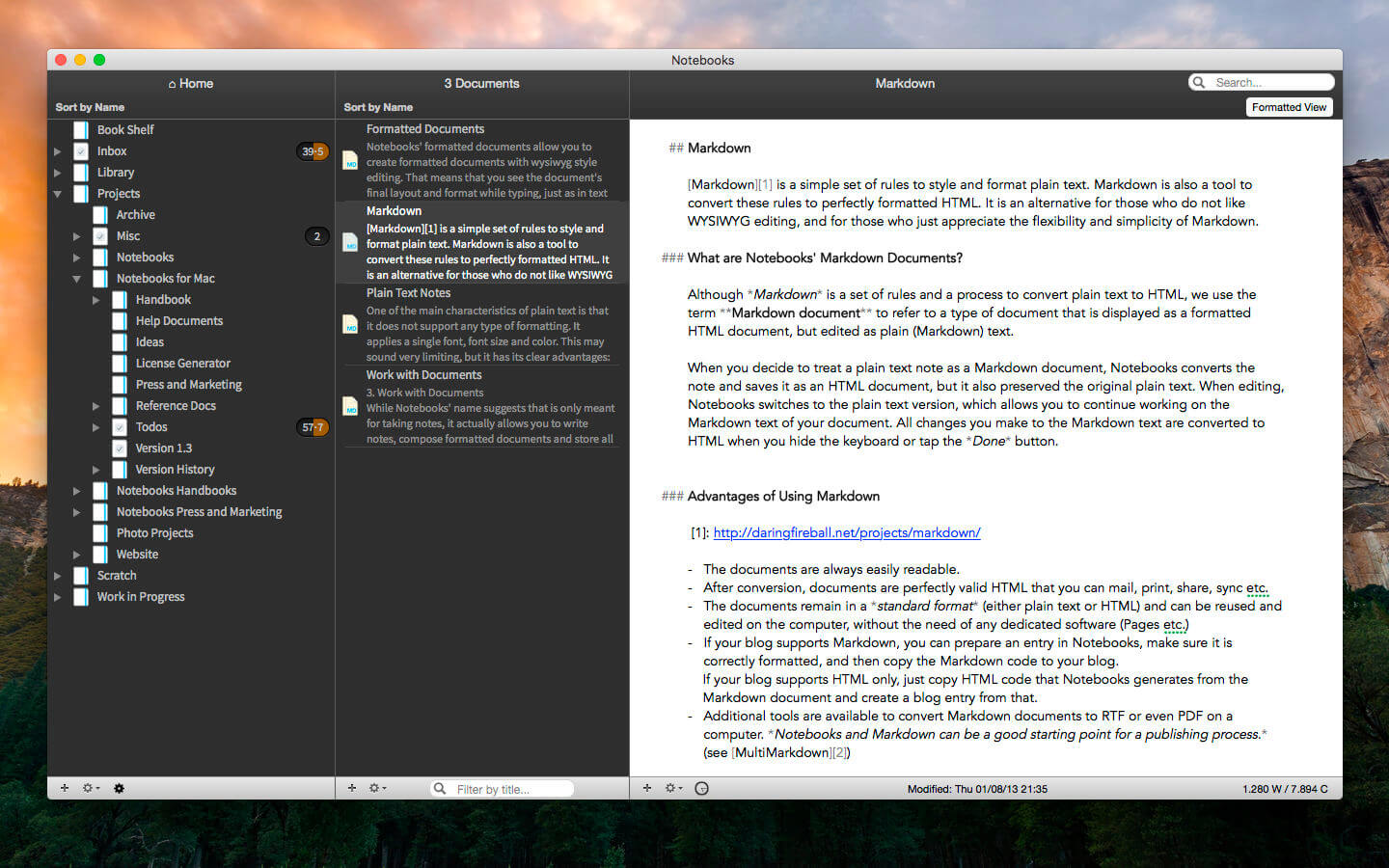Click the plus icon below the document list
This screenshot has height=868, width=1389.
tap(352, 788)
